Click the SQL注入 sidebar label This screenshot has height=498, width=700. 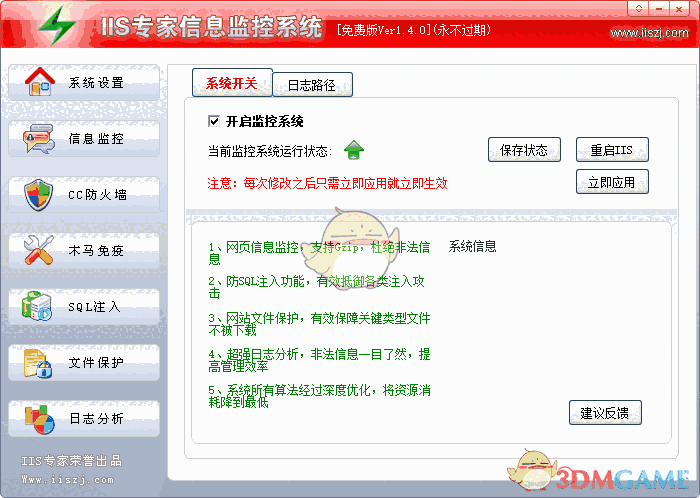click(94, 307)
